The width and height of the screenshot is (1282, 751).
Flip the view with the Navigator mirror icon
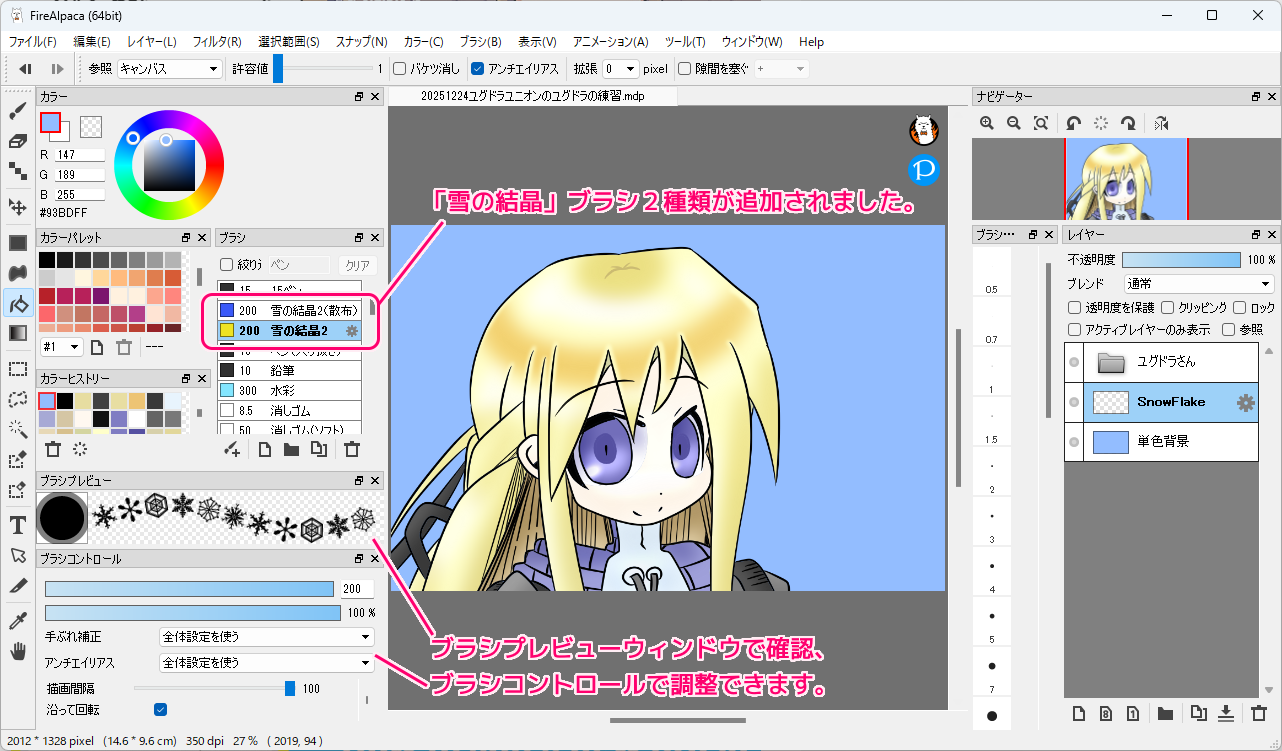point(1161,123)
